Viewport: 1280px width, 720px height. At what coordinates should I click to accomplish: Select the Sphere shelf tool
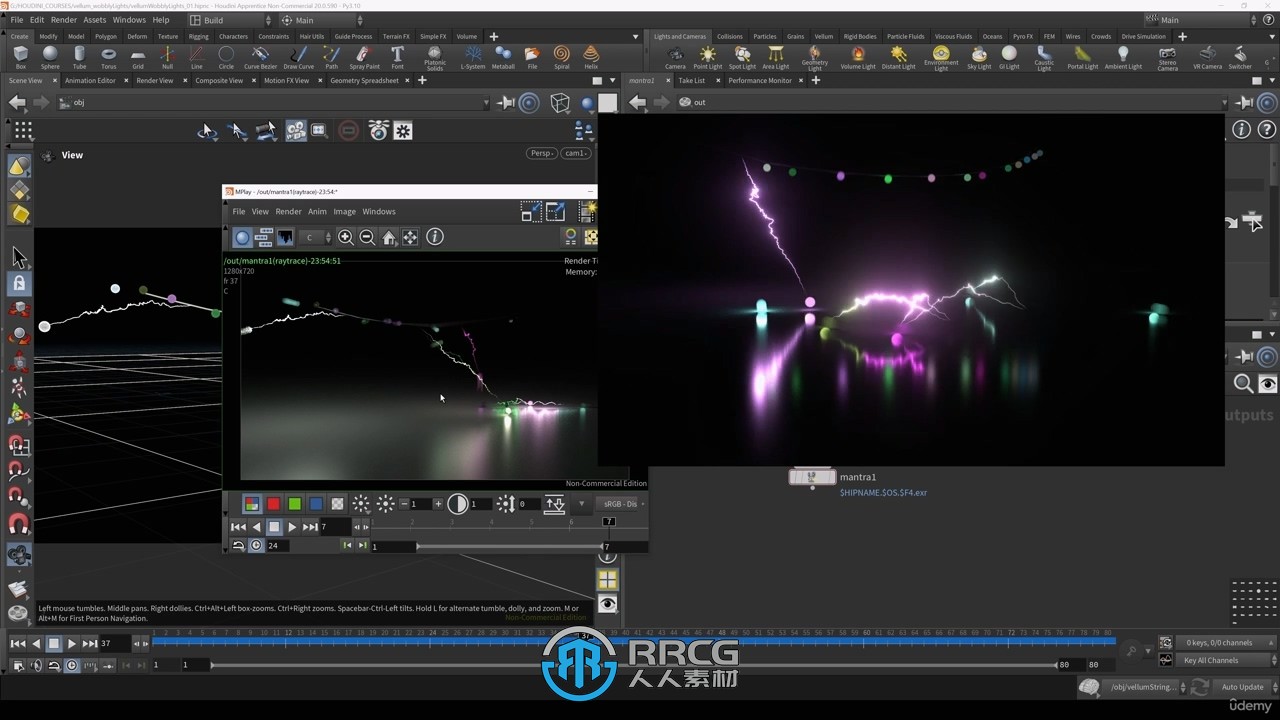coord(50,57)
